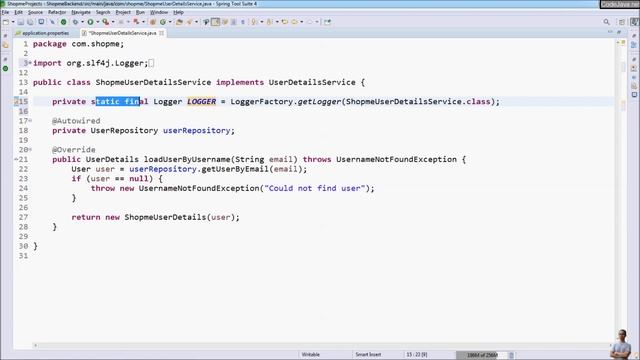This screenshot has width=640, height=360.
Task: Click the "Could not find user" string on line 24
Action: [315, 188]
